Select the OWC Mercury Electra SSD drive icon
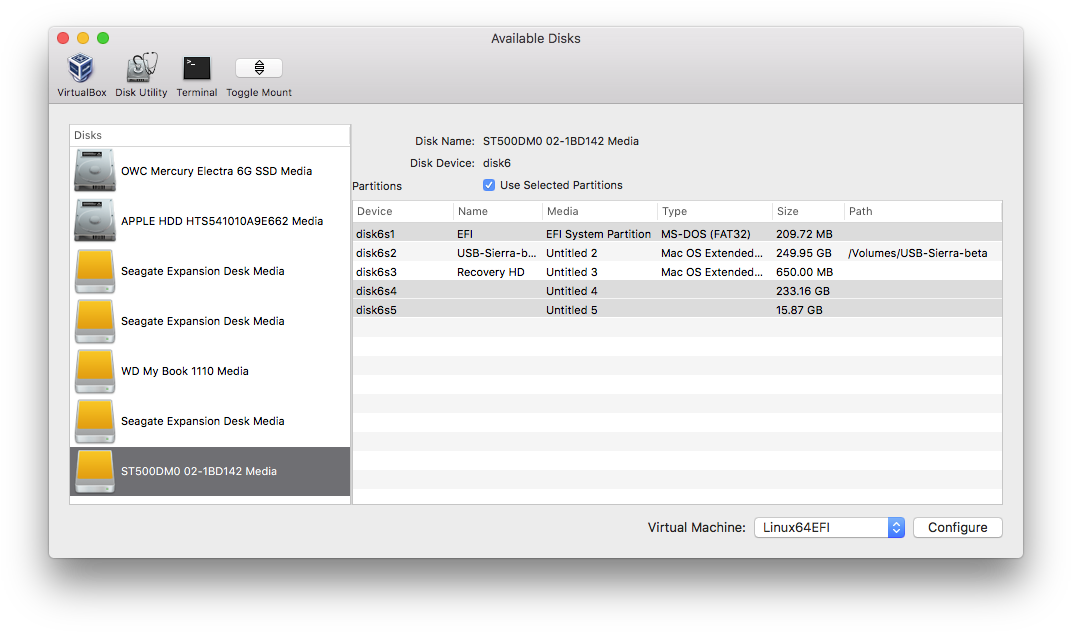This screenshot has width=1071, height=632. tap(93, 170)
